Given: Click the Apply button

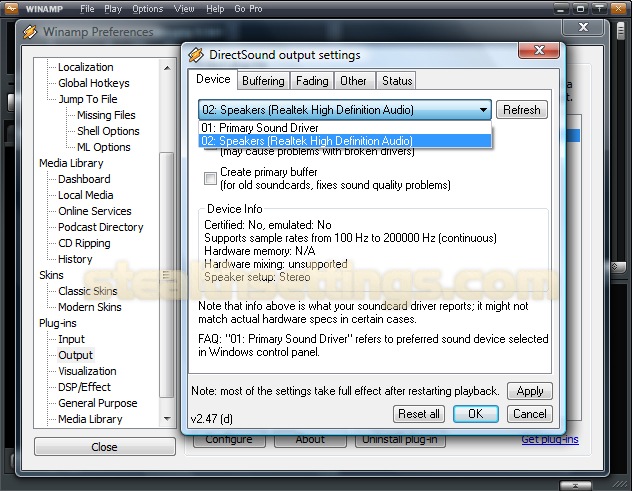Looking at the screenshot, I should (530, 391).
